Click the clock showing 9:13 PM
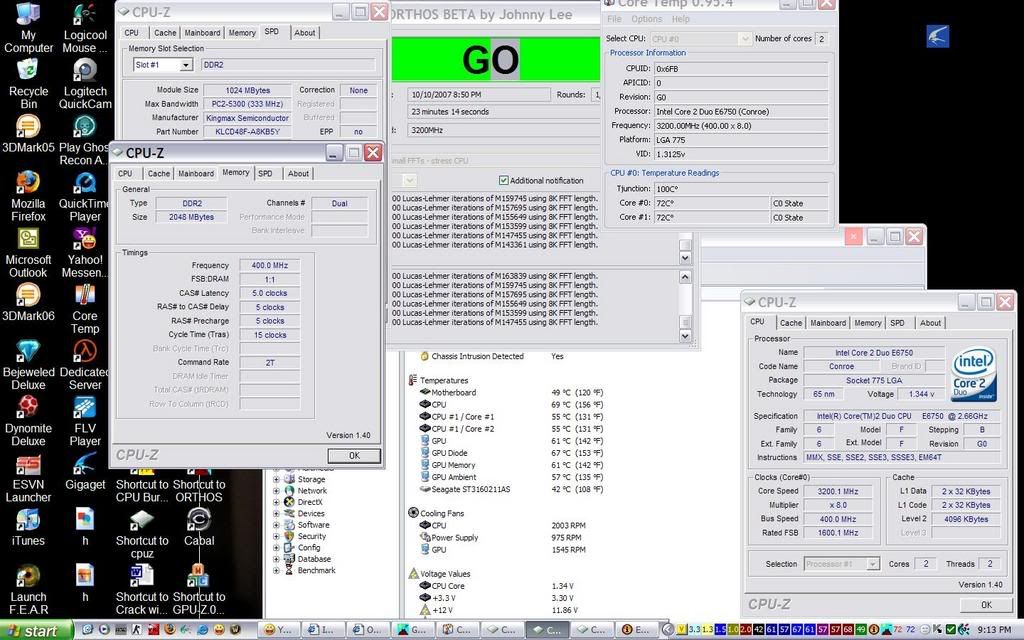 (x=995, y=630)
